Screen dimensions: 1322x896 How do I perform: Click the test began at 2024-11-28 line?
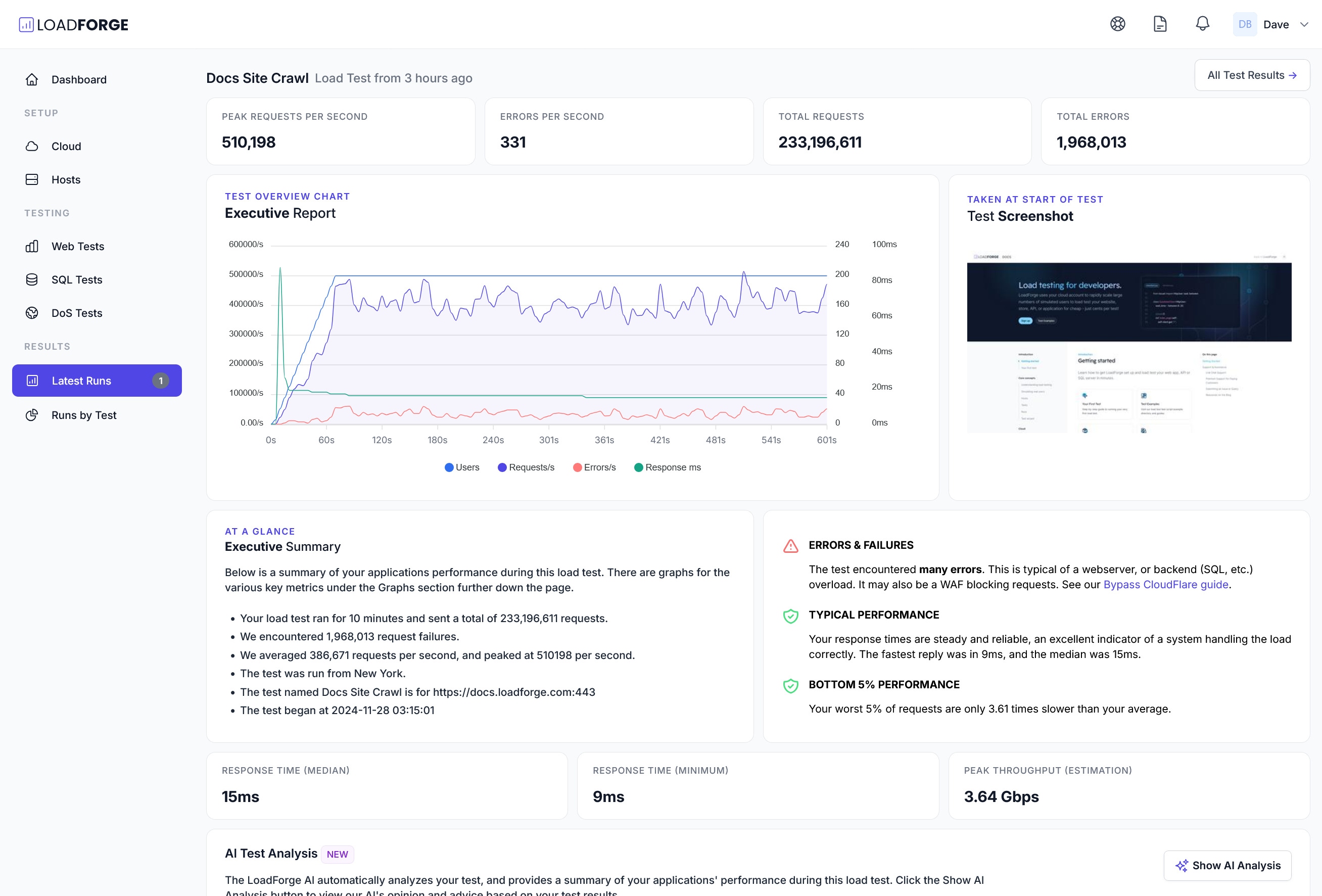point(337,710)
